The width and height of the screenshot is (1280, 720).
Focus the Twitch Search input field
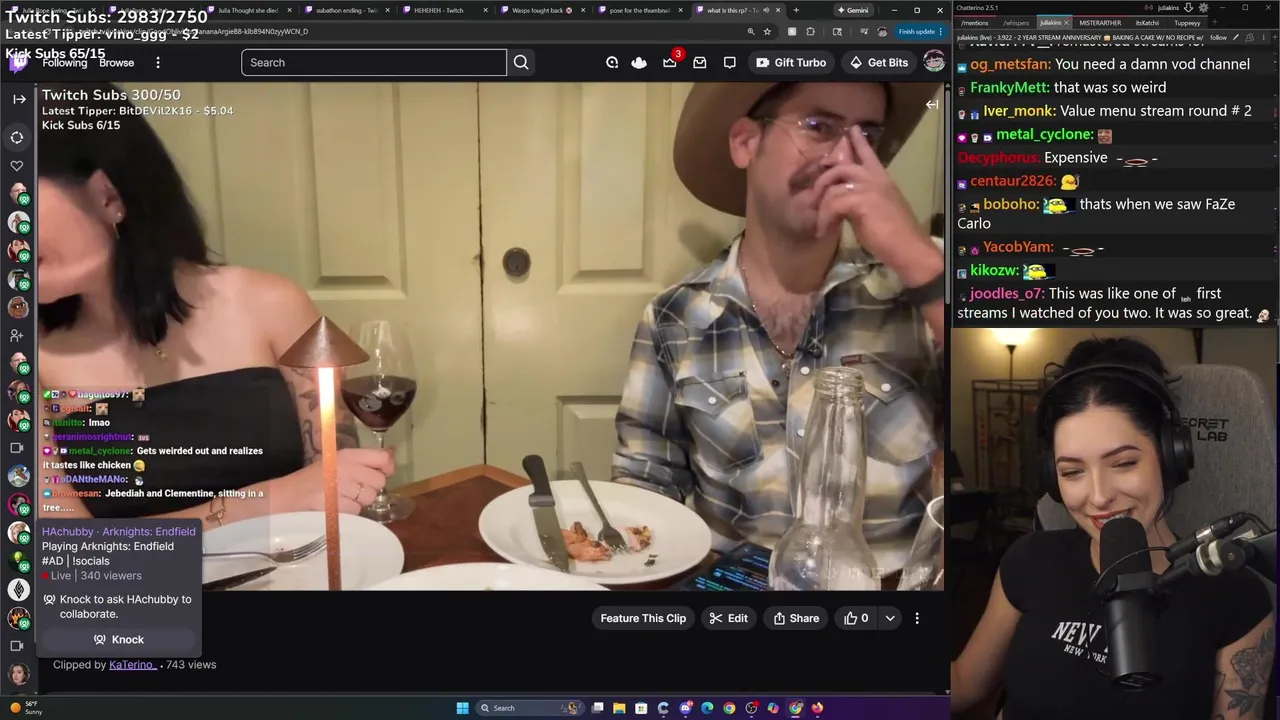coord(374,62)
